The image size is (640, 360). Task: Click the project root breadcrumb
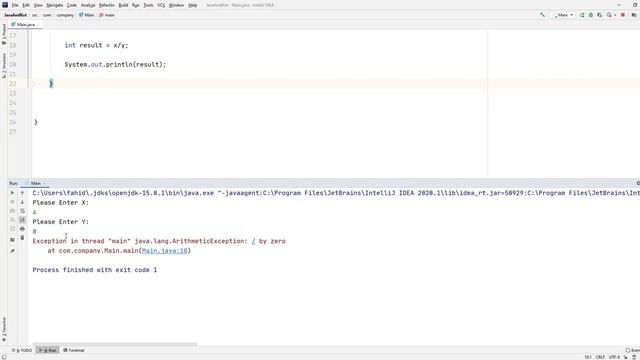[x=16, y=15]
